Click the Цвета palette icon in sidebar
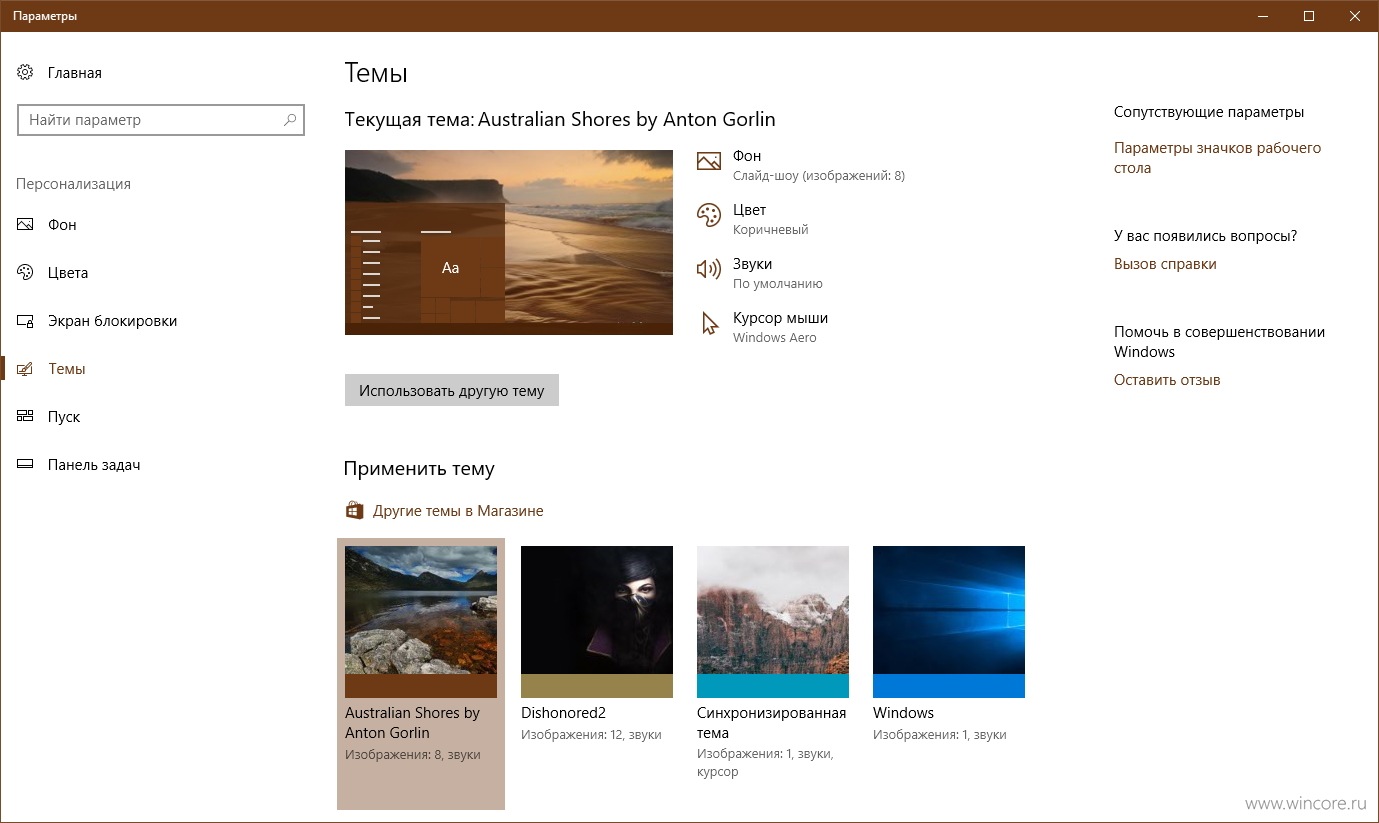 point(25,273)
